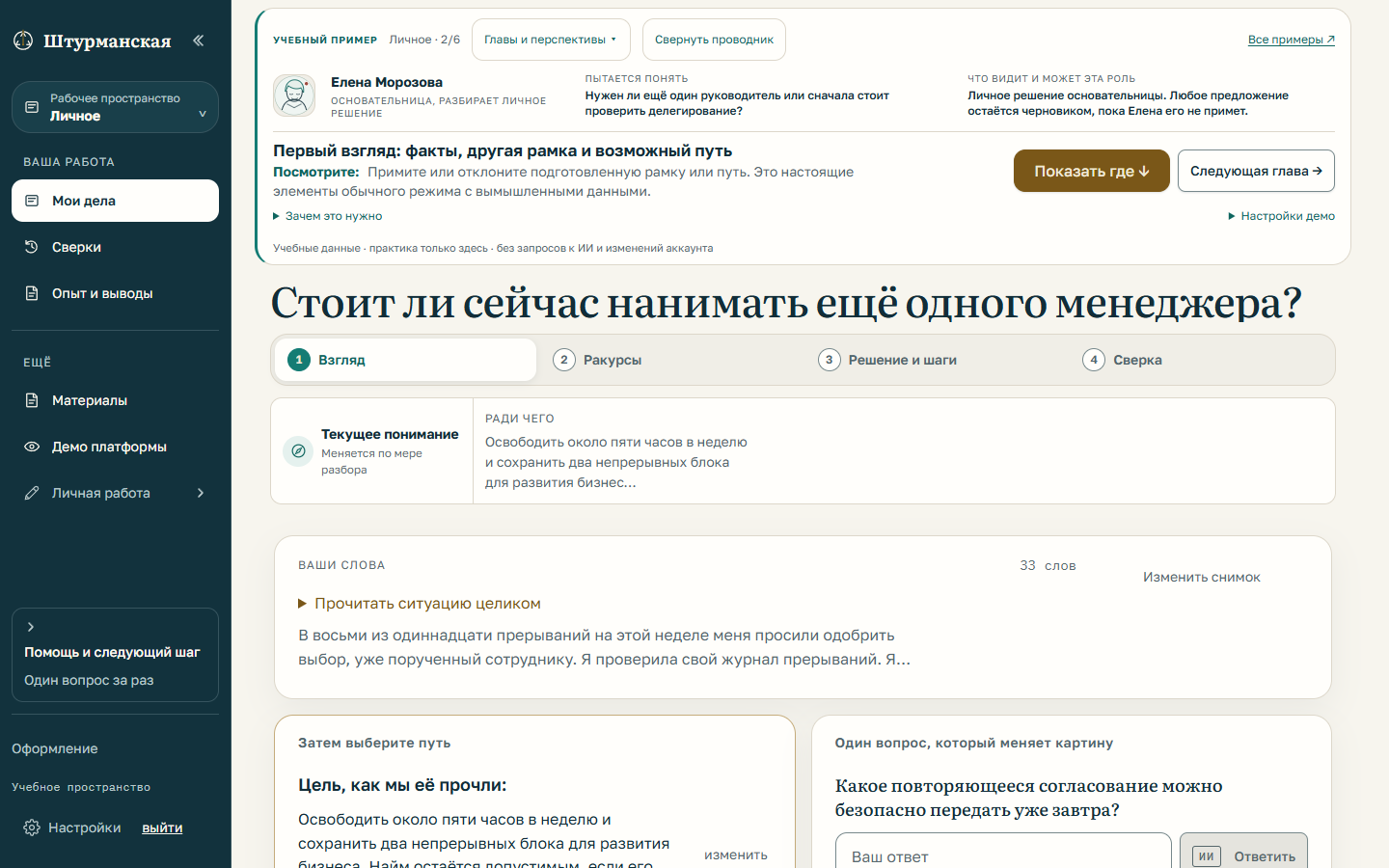
Task: Expand Настройки демо disclosure
Action: tap(1282, 216)
